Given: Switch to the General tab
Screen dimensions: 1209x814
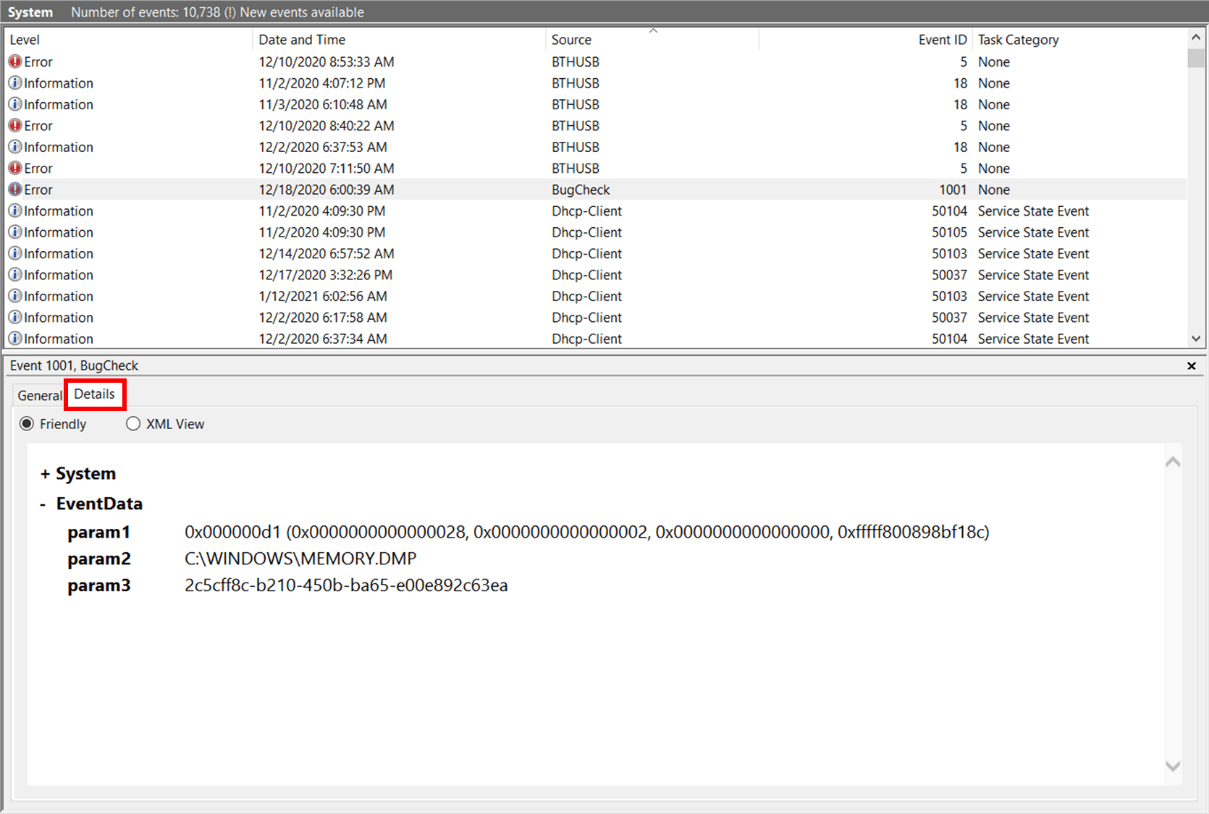Looking at the screenshot, I should pyautogui.click(x=40, y=396).
